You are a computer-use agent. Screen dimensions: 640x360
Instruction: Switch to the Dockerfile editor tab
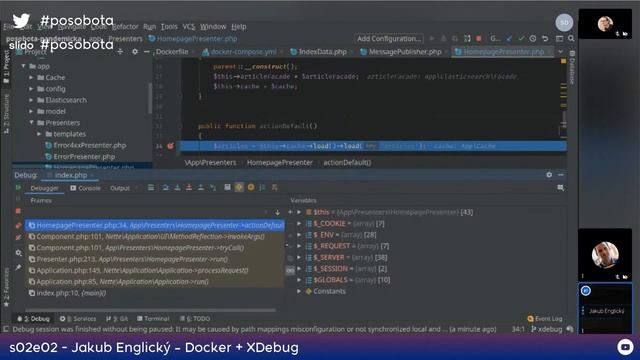(x=172, y=52)
